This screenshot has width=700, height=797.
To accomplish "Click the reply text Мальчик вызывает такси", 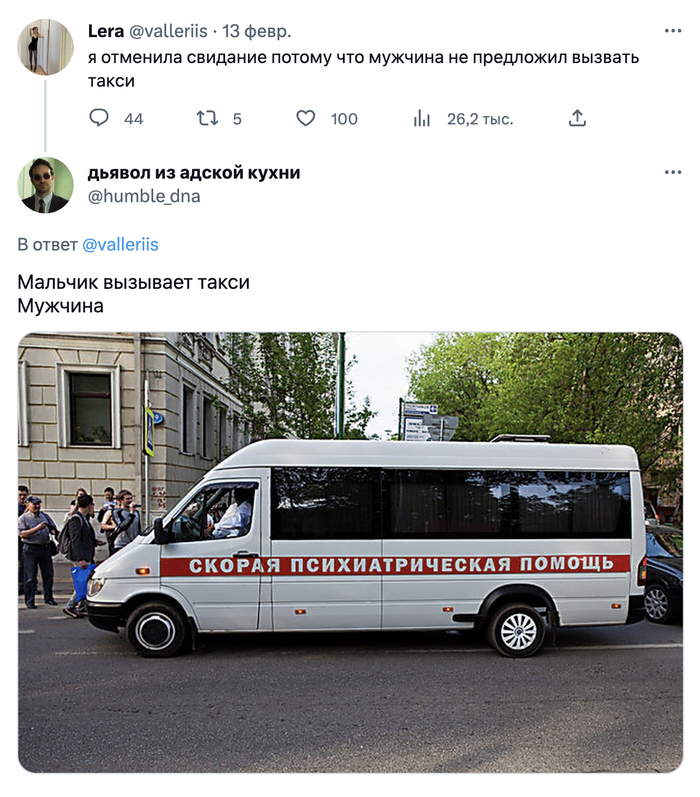I will tap(133, 283).
